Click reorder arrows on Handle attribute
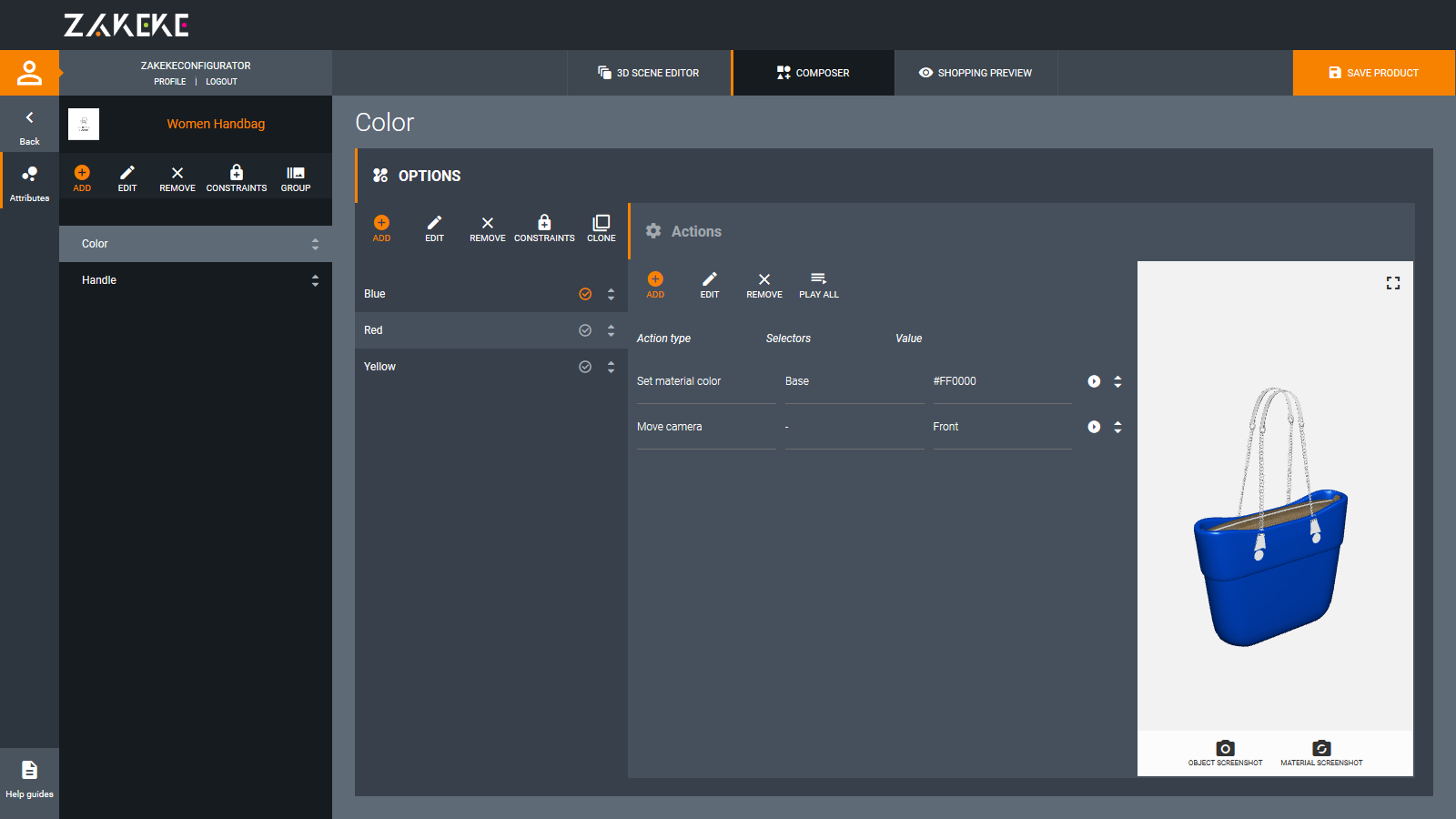Screen dimensions: 1456x819 [x=315, y=280]
